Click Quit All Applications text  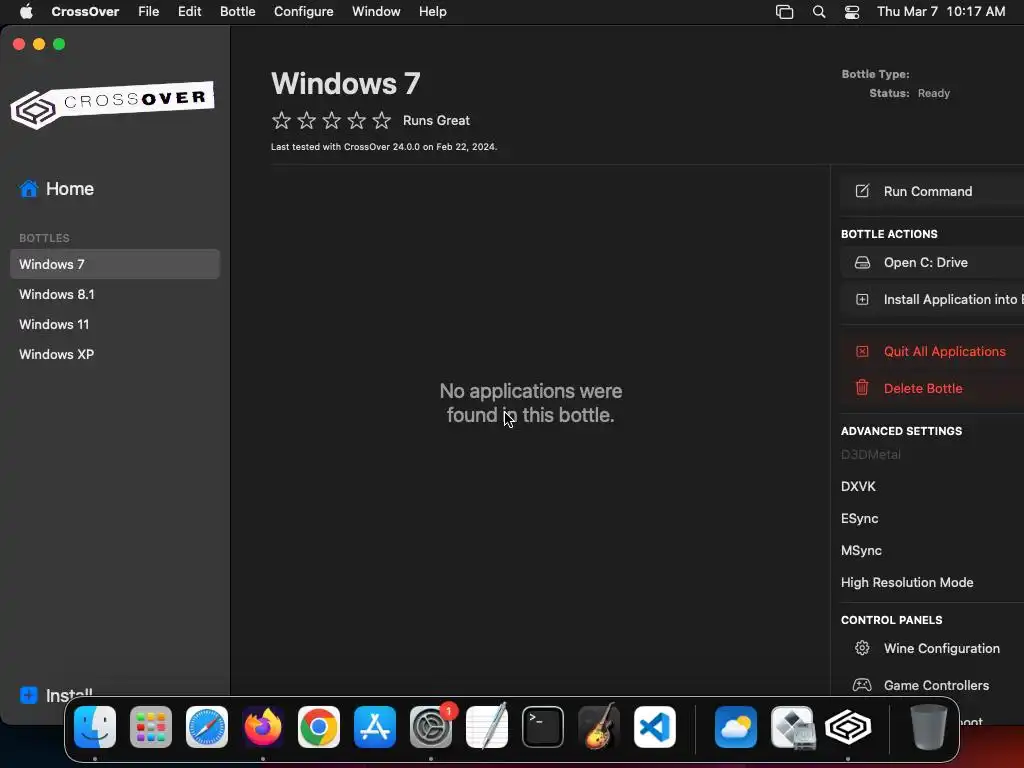[944, 351]
